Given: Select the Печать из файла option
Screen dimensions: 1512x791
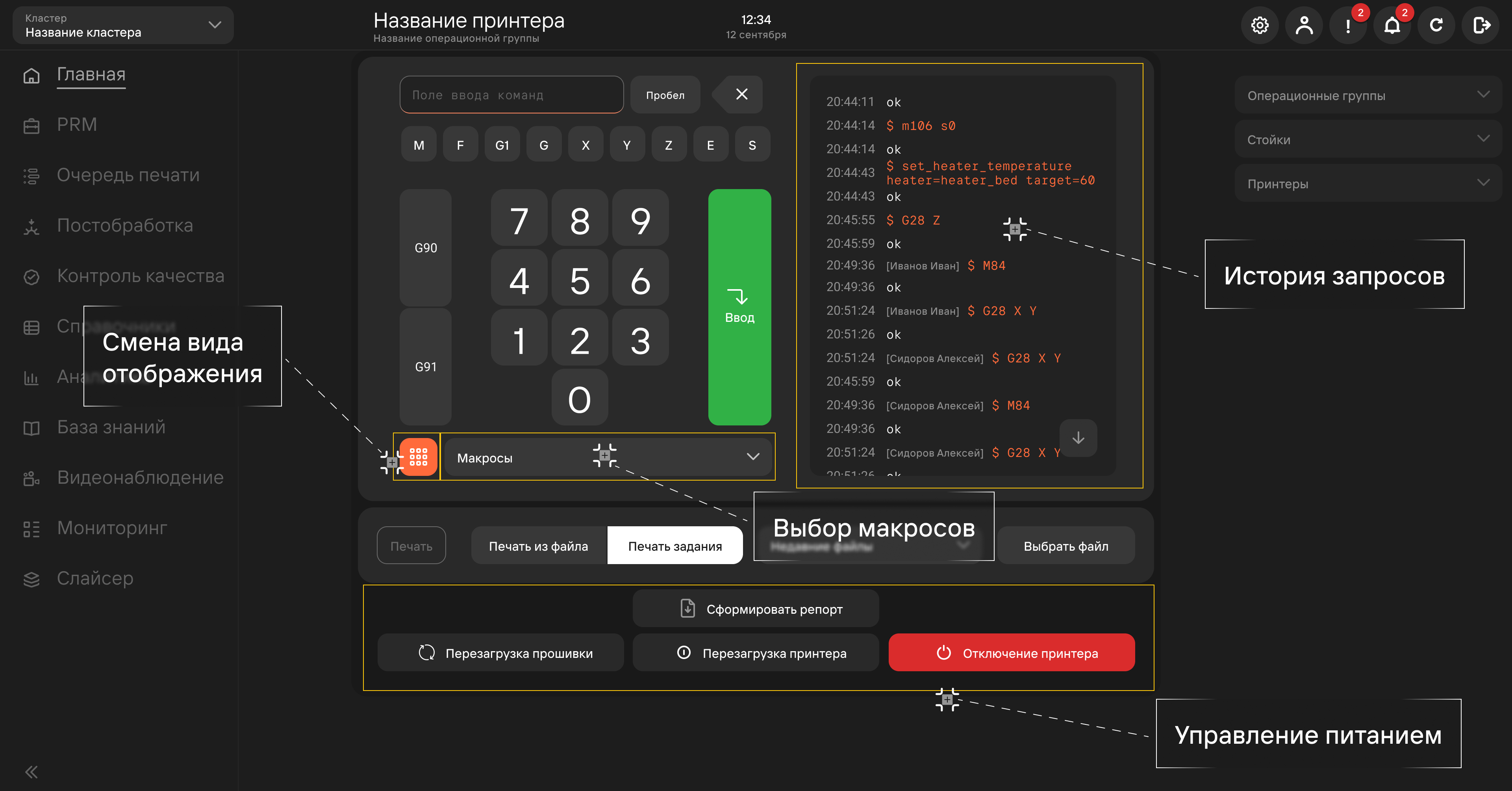Looking at the screenshot, I should [539, 546].
